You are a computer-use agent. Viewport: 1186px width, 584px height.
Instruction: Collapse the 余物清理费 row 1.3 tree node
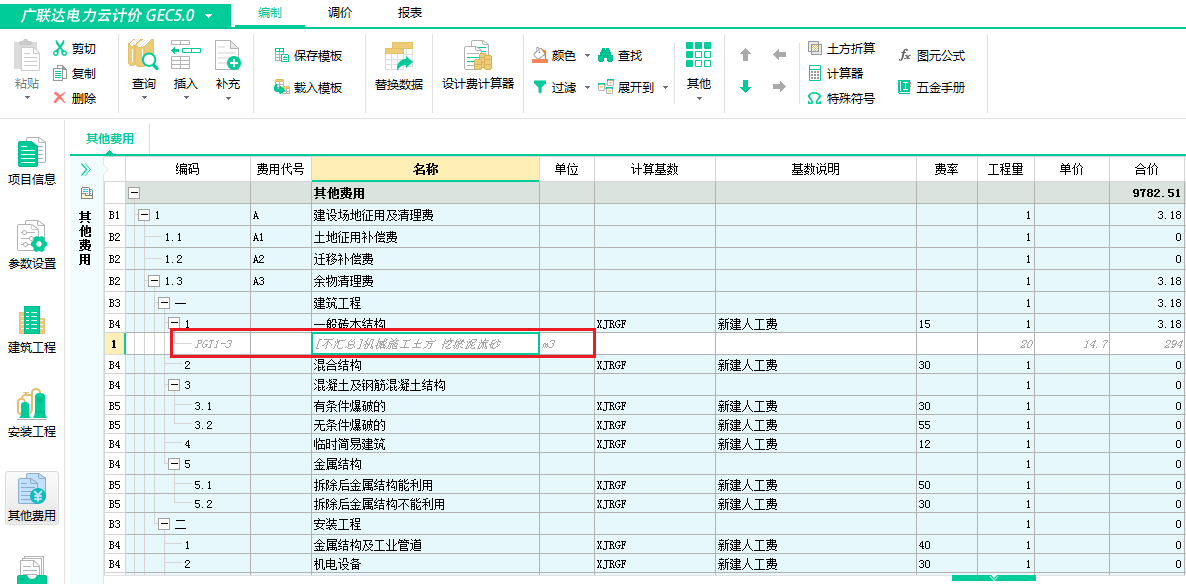point(154,281)
